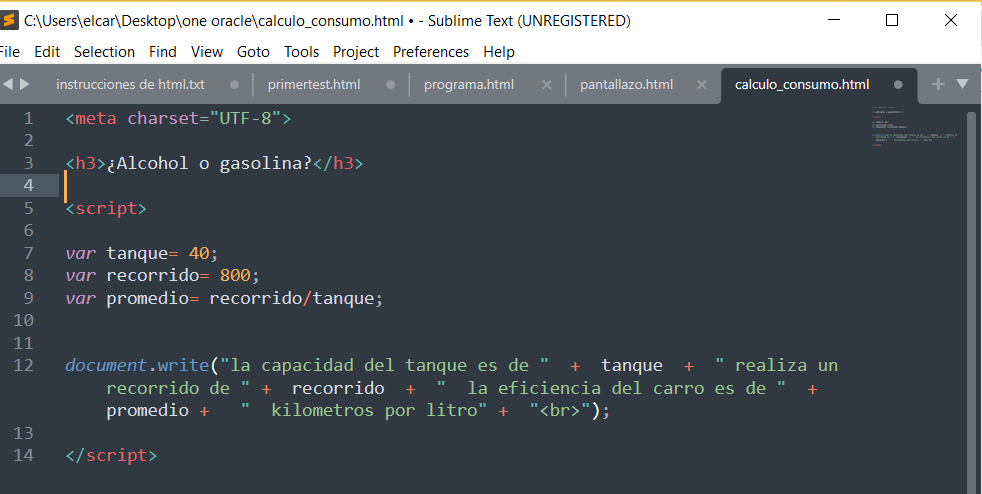Click the minimap code preview
The image size is (982, 494).
[x=914, y=126]
